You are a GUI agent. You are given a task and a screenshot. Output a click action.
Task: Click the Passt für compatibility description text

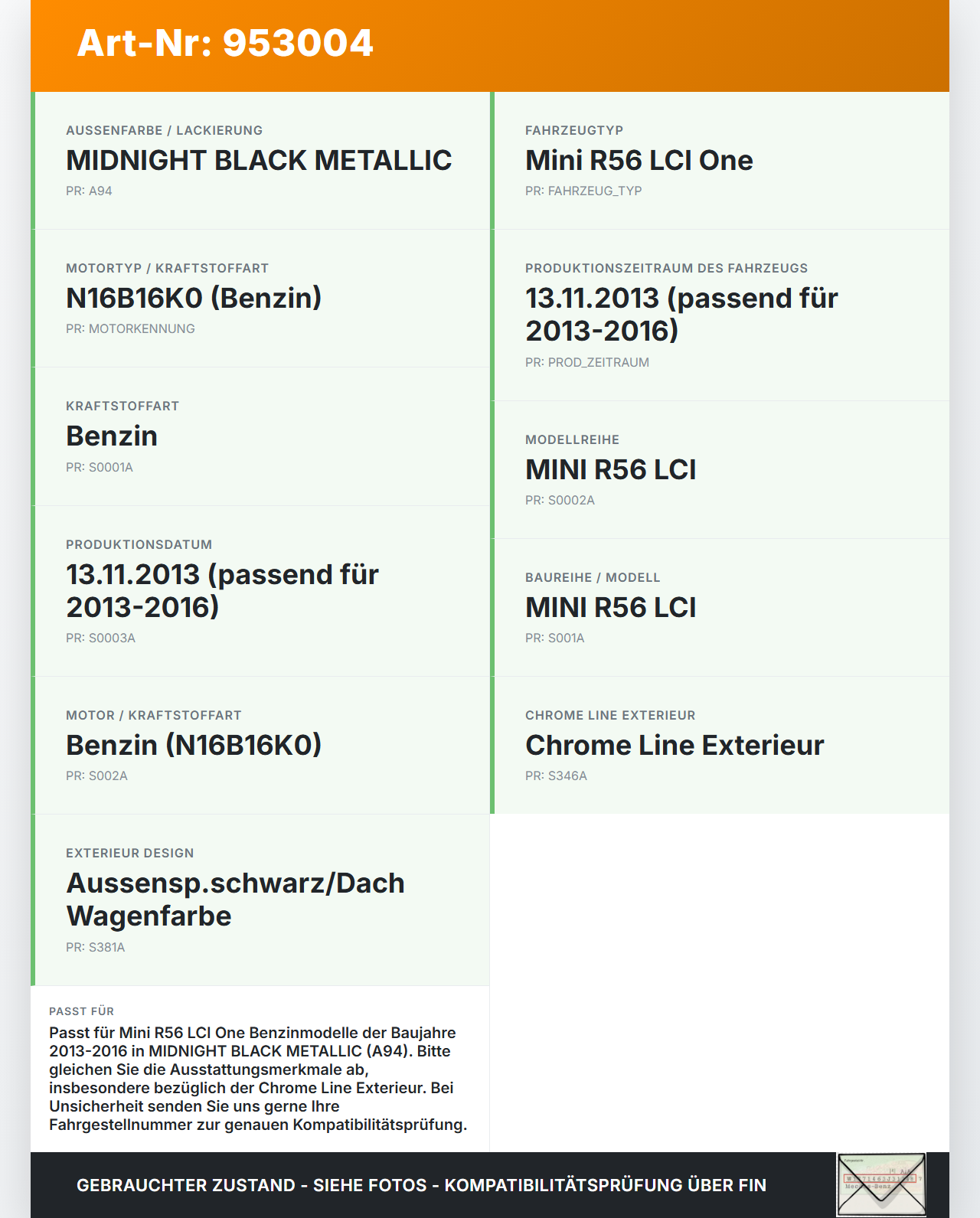tap(258, 1079)
